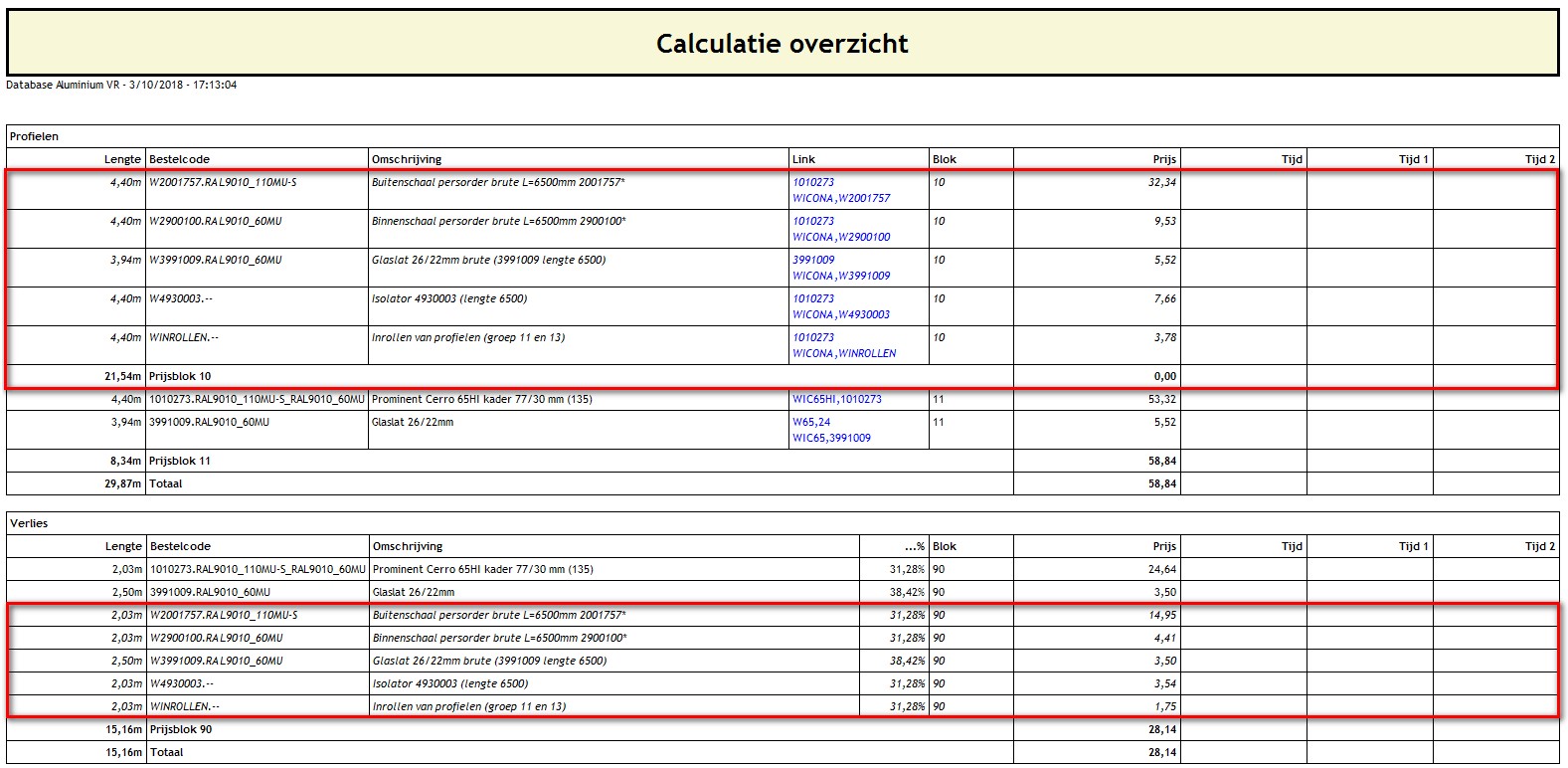Select order code WINROLLEN.-- in Verlies
Screen dimensions: 1568x768
click(185, 706)
